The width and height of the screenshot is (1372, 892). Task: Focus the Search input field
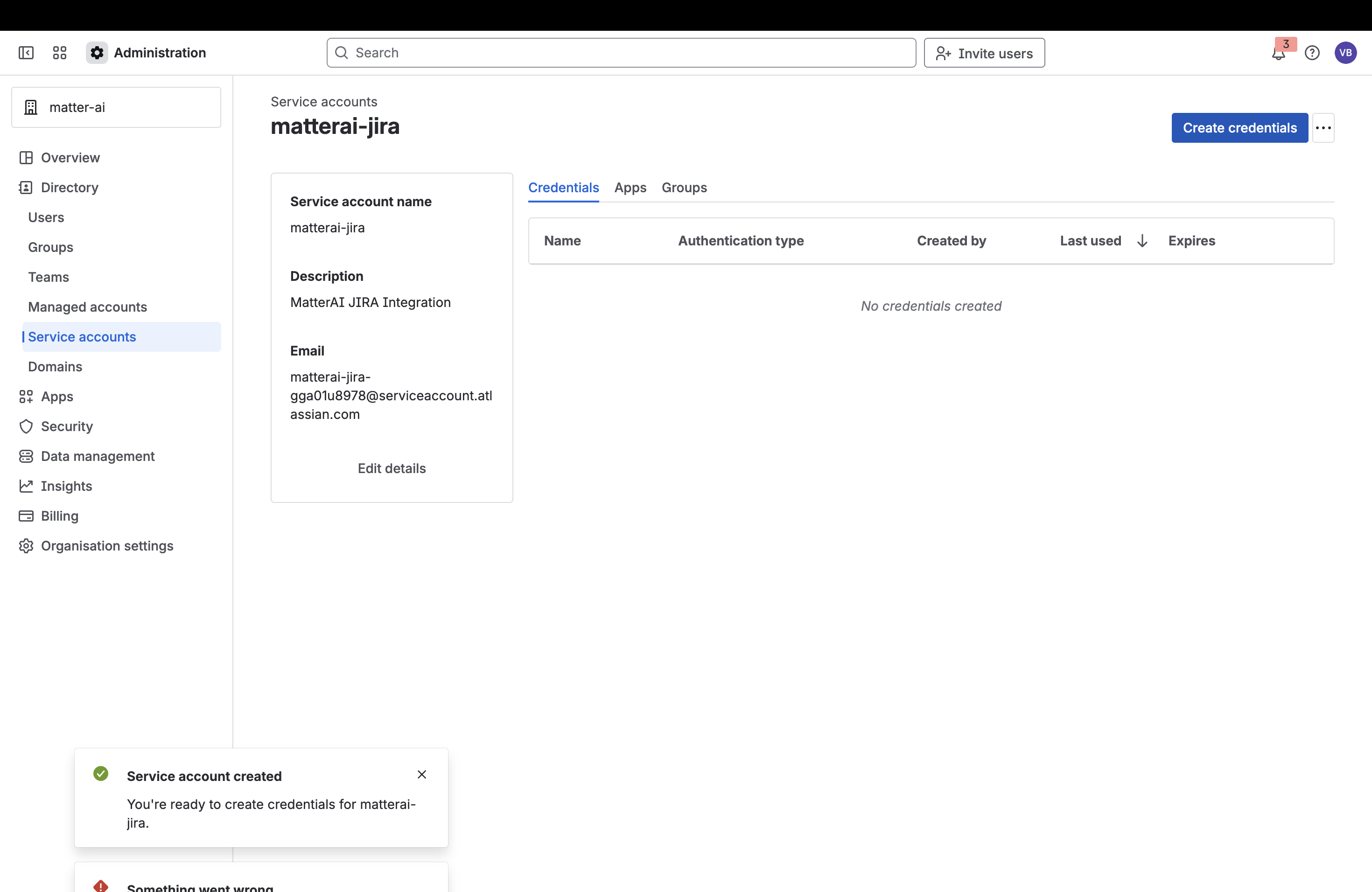click(x=621, y=53)
